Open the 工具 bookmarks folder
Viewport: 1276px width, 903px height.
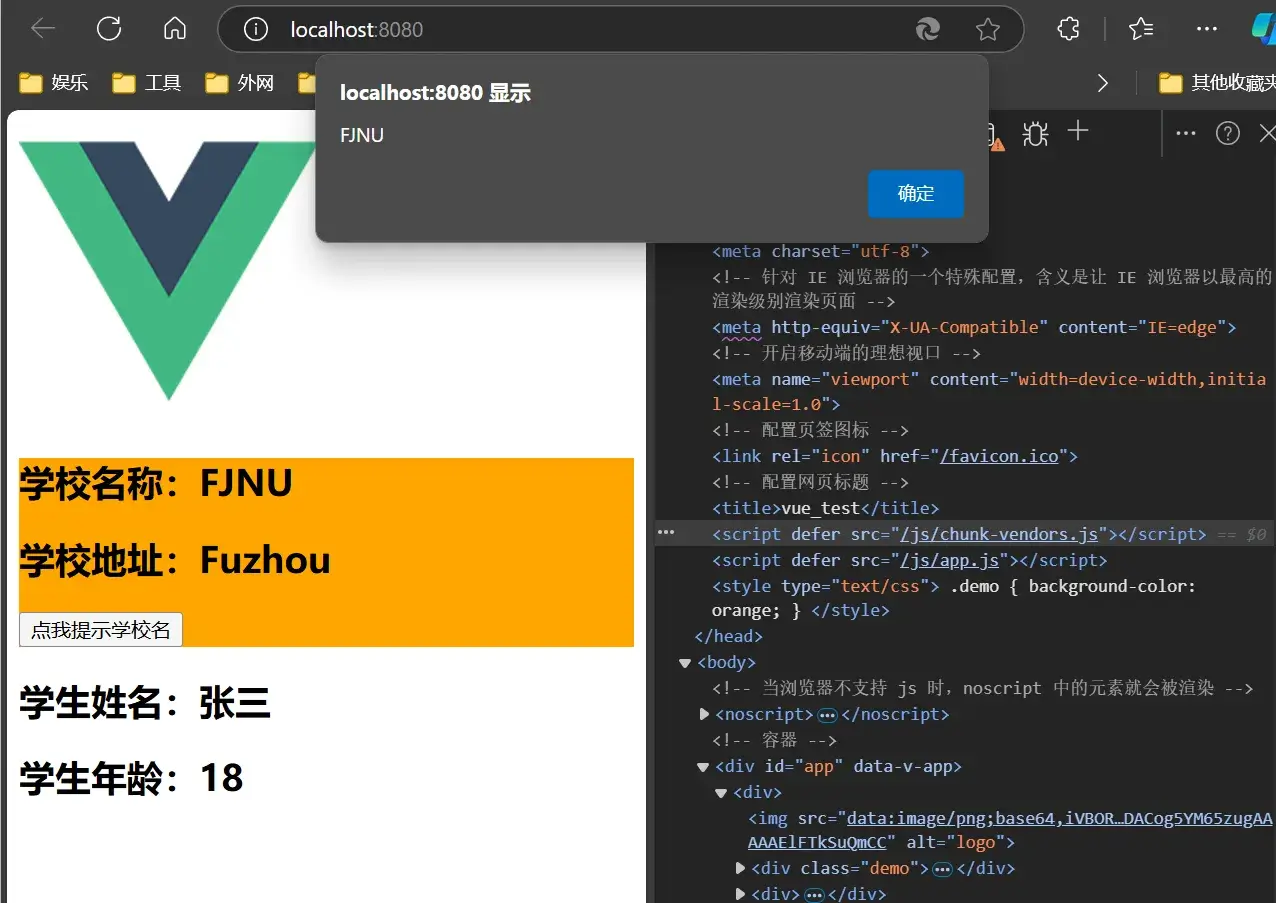tap(147, 82)
